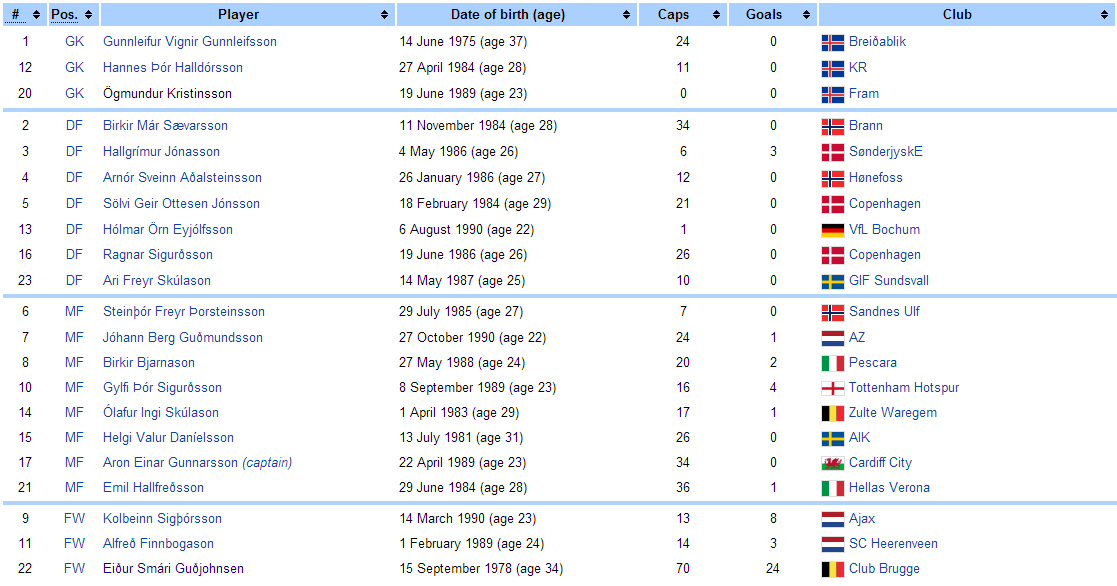Click the Germany flag beside VfL Bochum
This screenshot has height=586, width=1117.
click(832, 230)
